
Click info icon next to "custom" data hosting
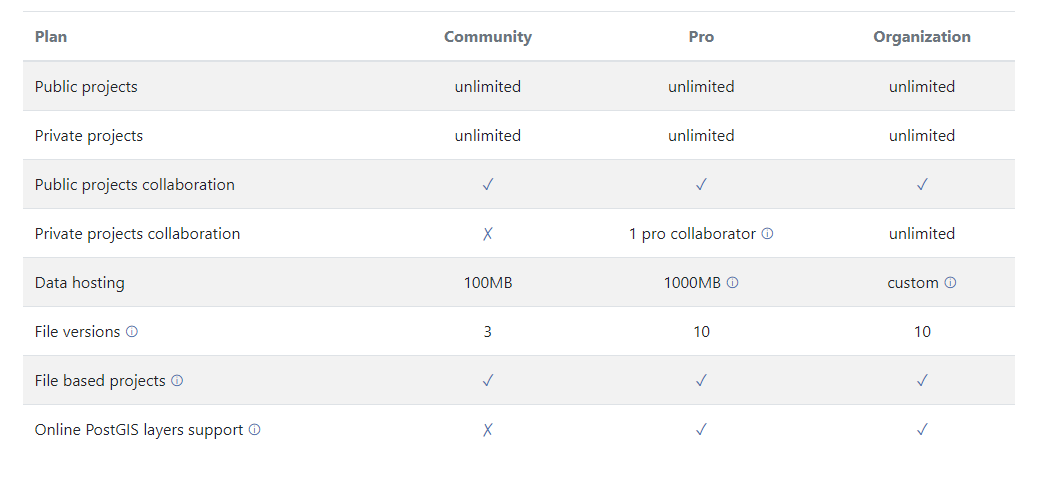[x=950, y=283]
